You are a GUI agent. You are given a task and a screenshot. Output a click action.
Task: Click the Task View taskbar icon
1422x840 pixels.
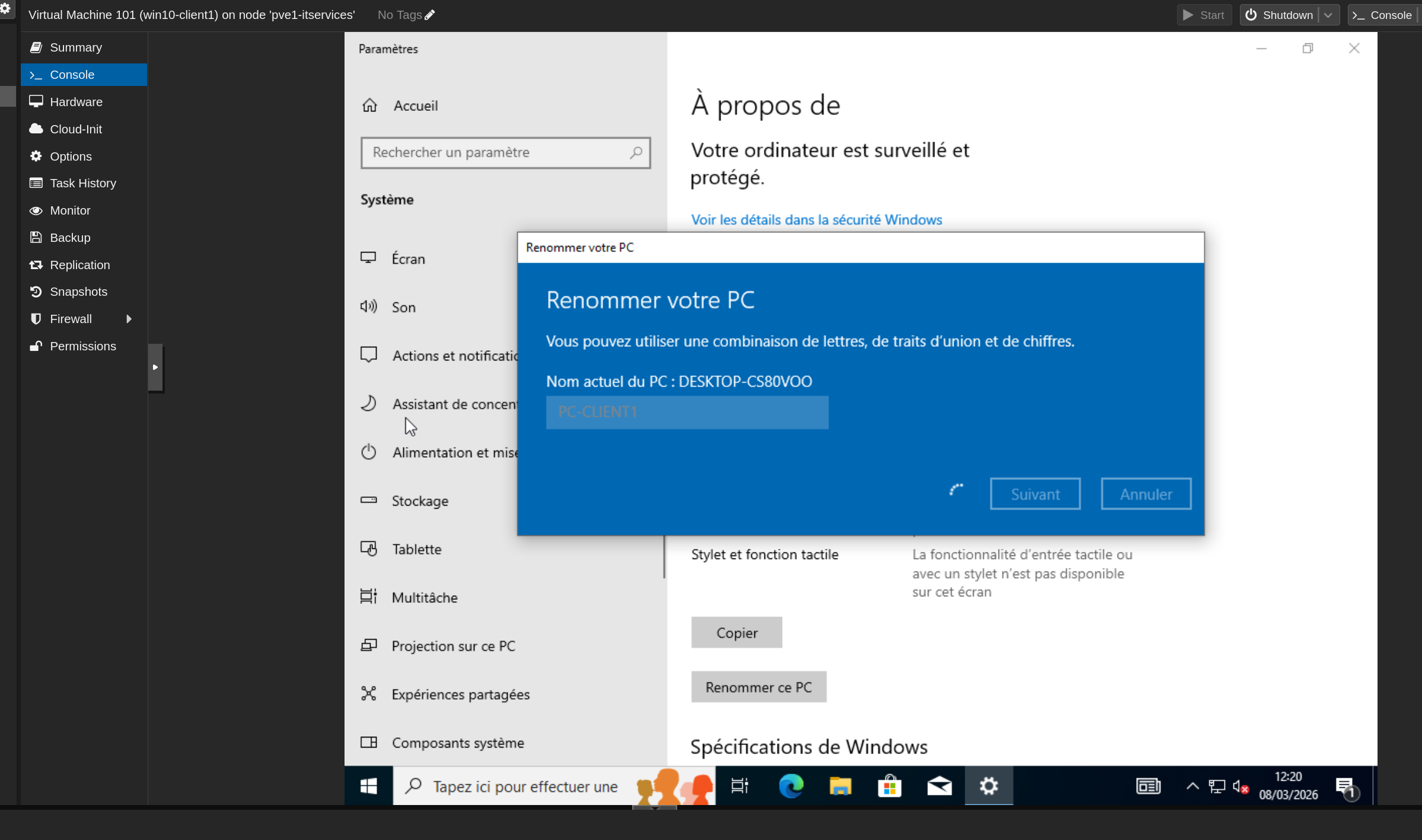point(739,786)
